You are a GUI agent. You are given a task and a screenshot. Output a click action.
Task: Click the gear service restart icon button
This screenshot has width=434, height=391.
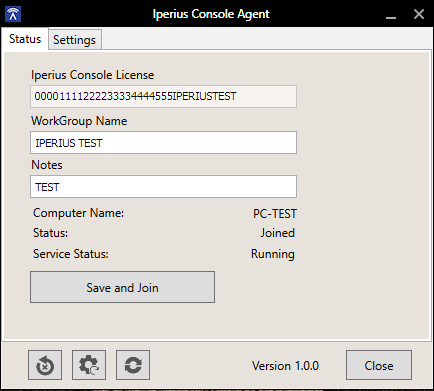click(x=89, y=365)
